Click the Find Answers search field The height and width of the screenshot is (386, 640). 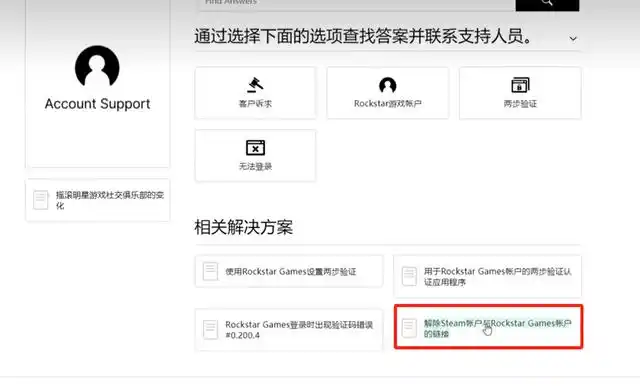pos(357,4)
